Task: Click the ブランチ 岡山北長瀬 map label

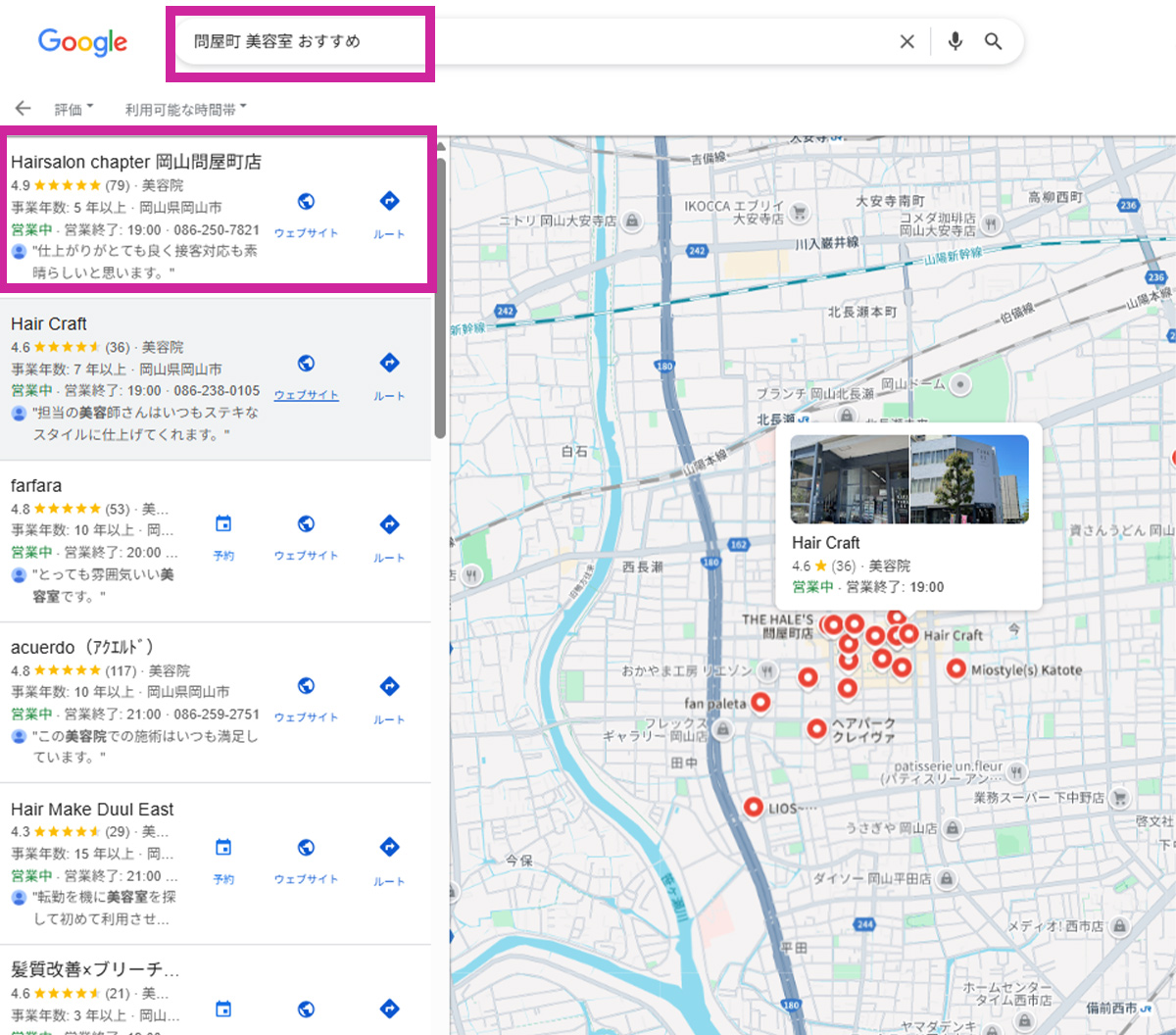Action: click(815, 393)
